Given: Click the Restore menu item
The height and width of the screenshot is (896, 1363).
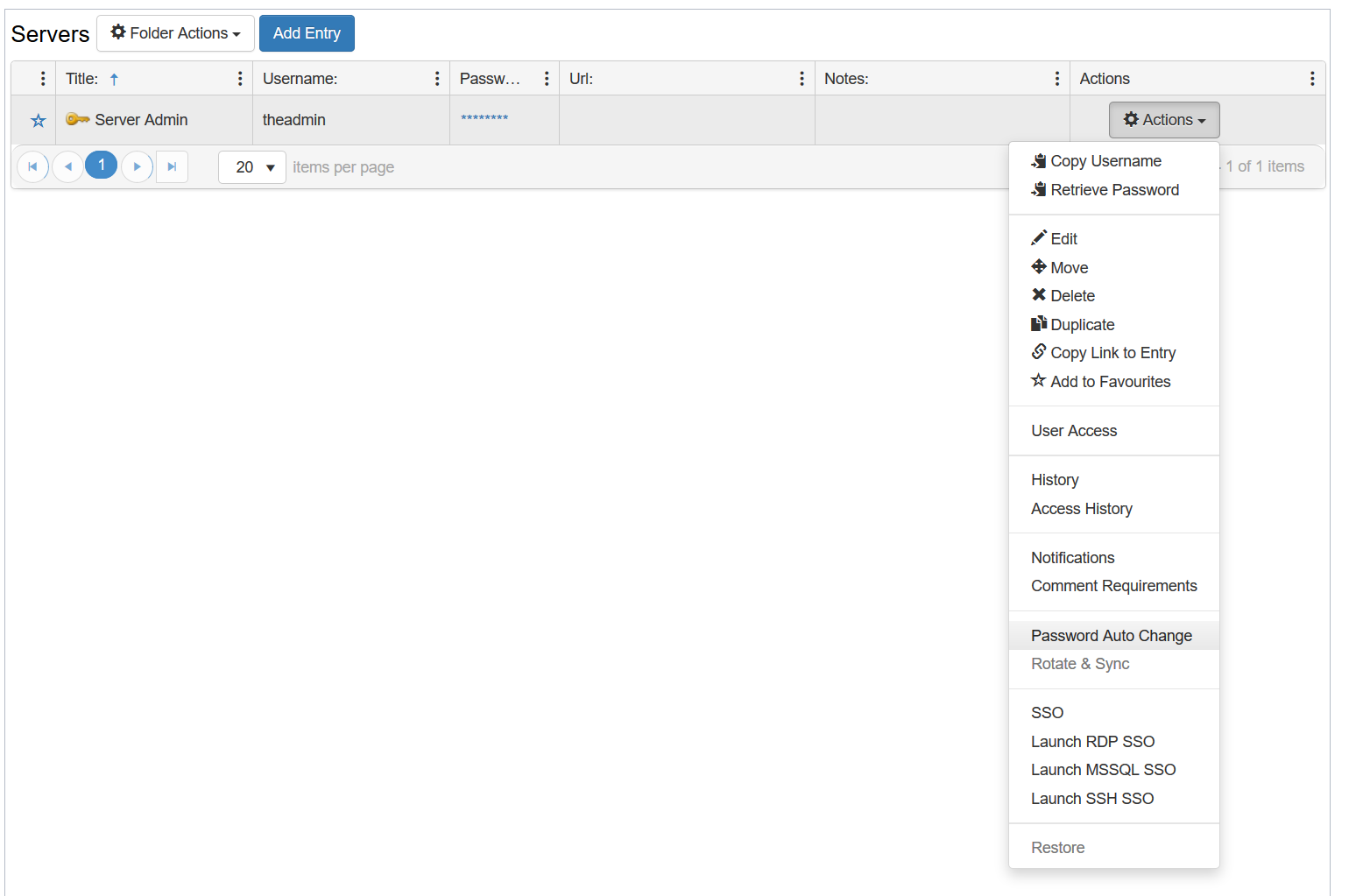Looking at the screenshot, I should click(1114, 848).
